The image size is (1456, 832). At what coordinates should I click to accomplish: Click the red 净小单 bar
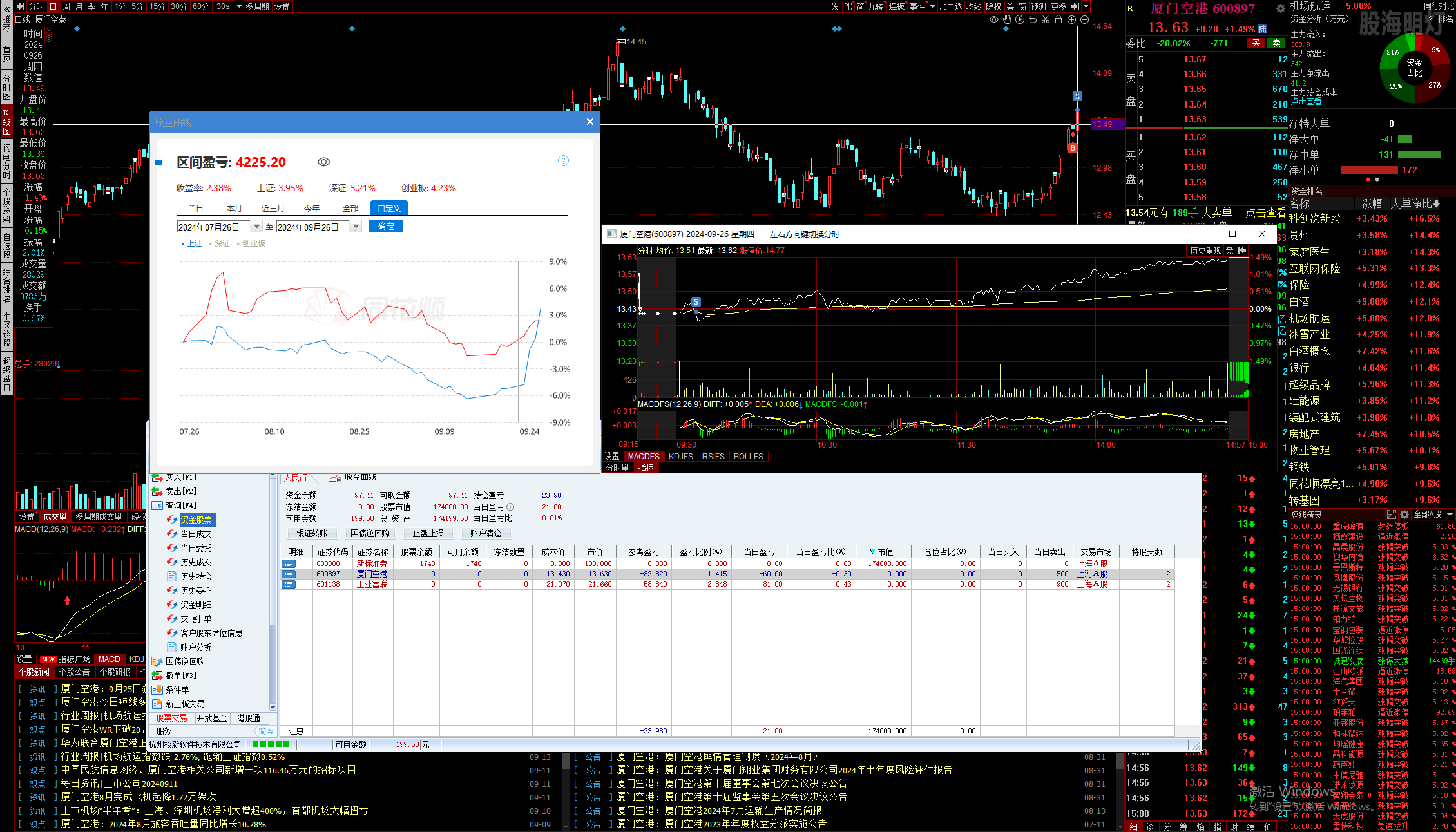tap(1369, 170)
